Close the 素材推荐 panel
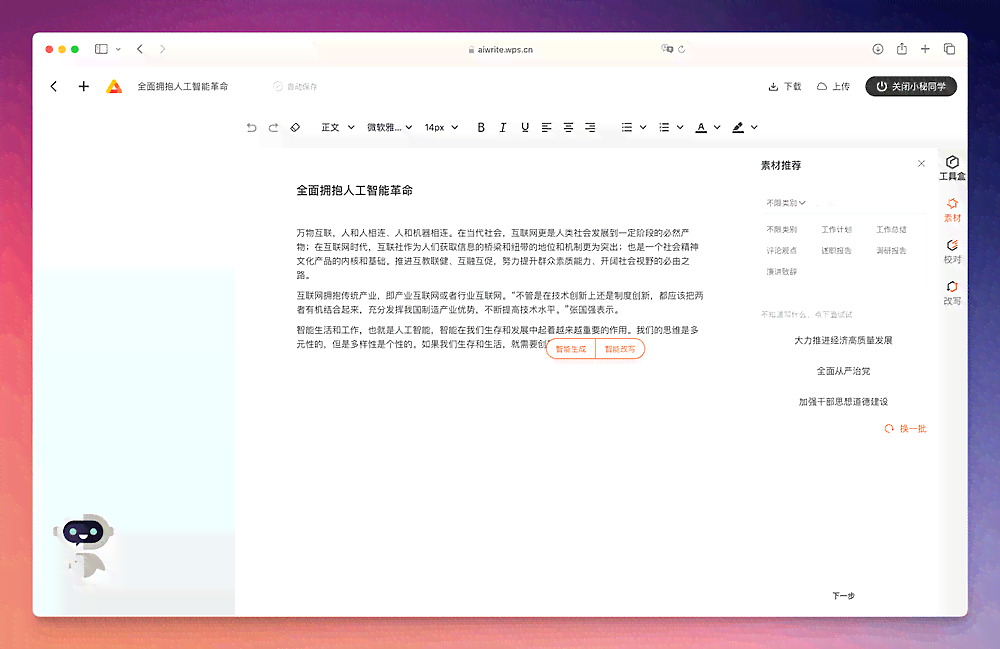Viewport: 1000px width, 649px height. 921,164
